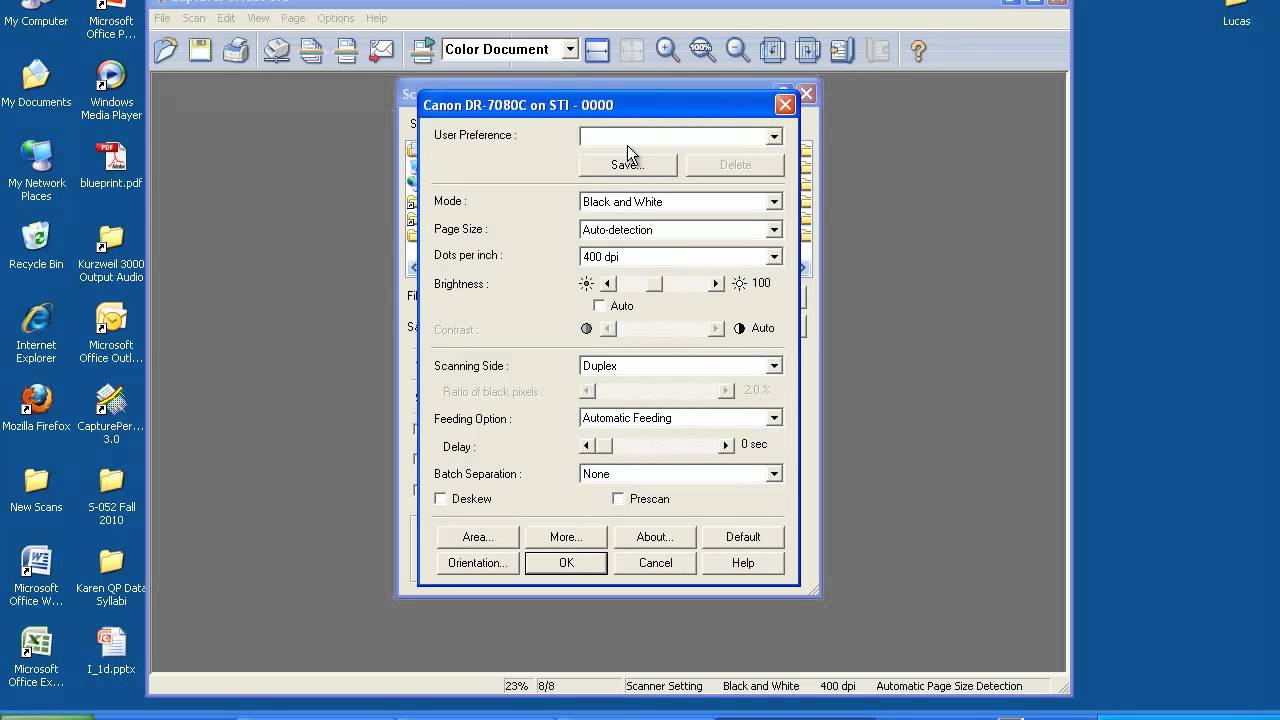This screenshot has width=1280, height=720.
Task: Select the Microsoft Office Word desktop icon
Action: (x=36, y=576)
